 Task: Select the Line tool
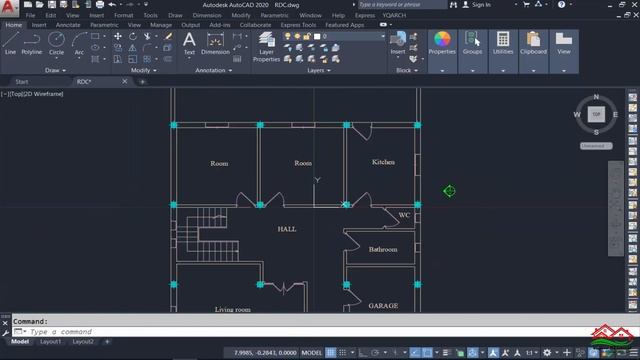10,43
